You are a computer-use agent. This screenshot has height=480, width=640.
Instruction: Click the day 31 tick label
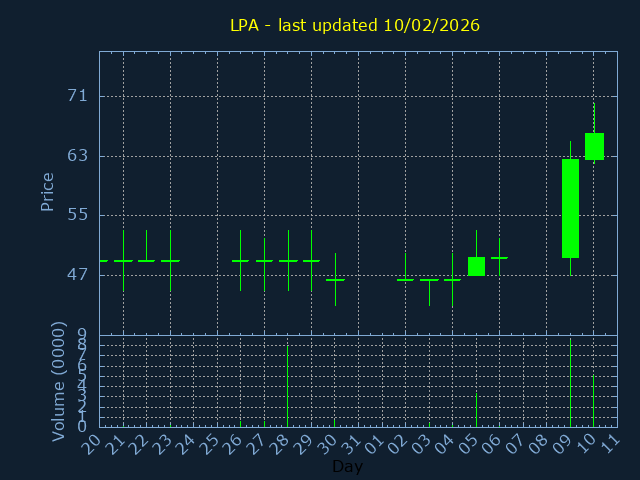351,443
